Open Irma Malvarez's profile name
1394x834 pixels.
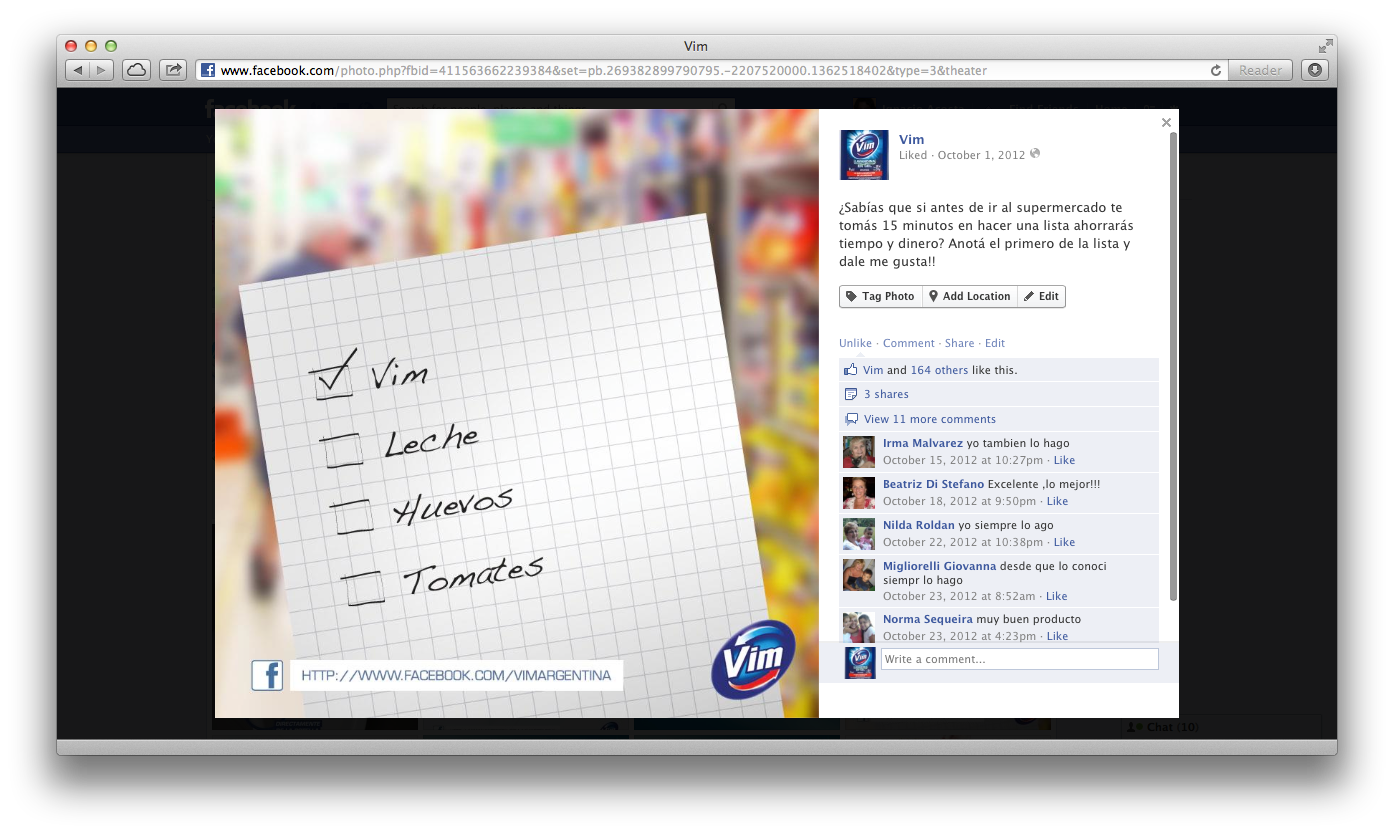click(923, 443)
